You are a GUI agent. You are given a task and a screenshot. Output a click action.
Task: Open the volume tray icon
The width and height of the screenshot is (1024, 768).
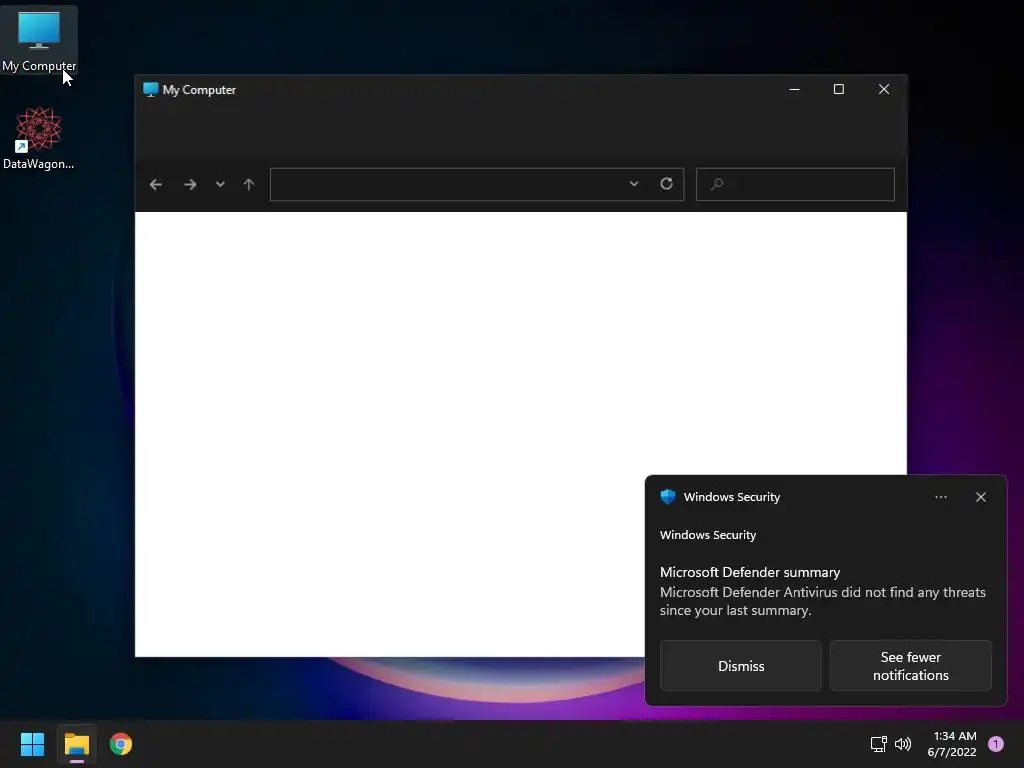[x=903, y=744]
